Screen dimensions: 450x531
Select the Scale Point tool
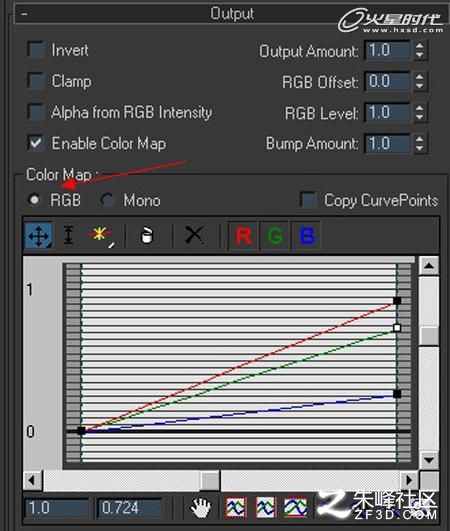69,235
